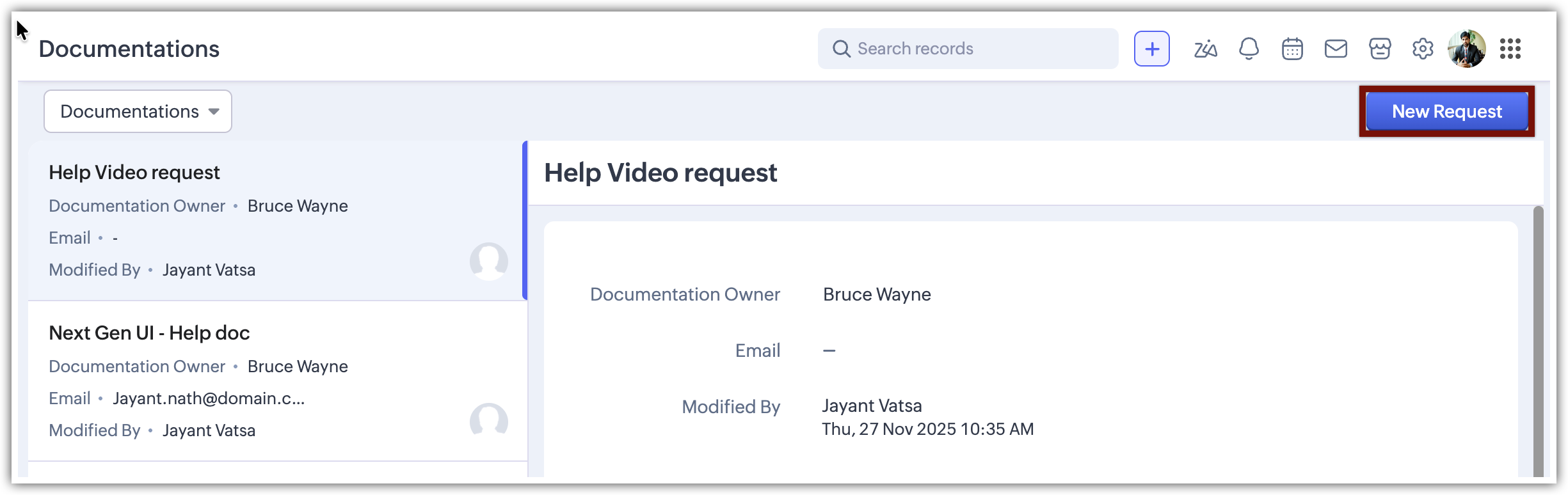Viewport: 1568px width, 495px height.
Task: Click the Jayant.nath@domain.c... email in list
Action: [209, 398]
